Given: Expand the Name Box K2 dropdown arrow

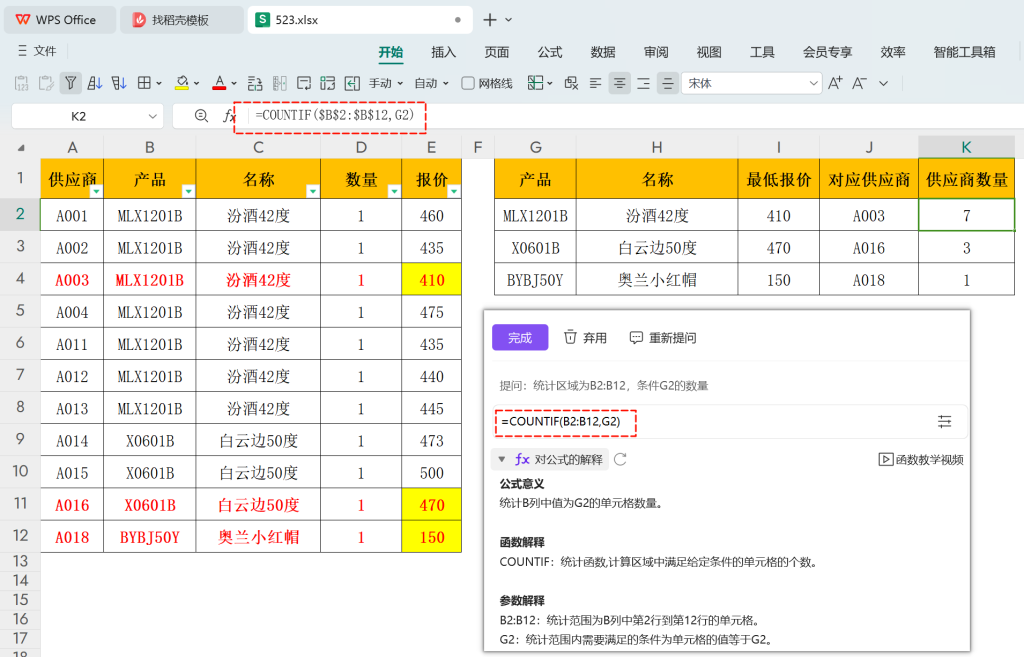Looking at the screenshot, I should coord(152,116).
